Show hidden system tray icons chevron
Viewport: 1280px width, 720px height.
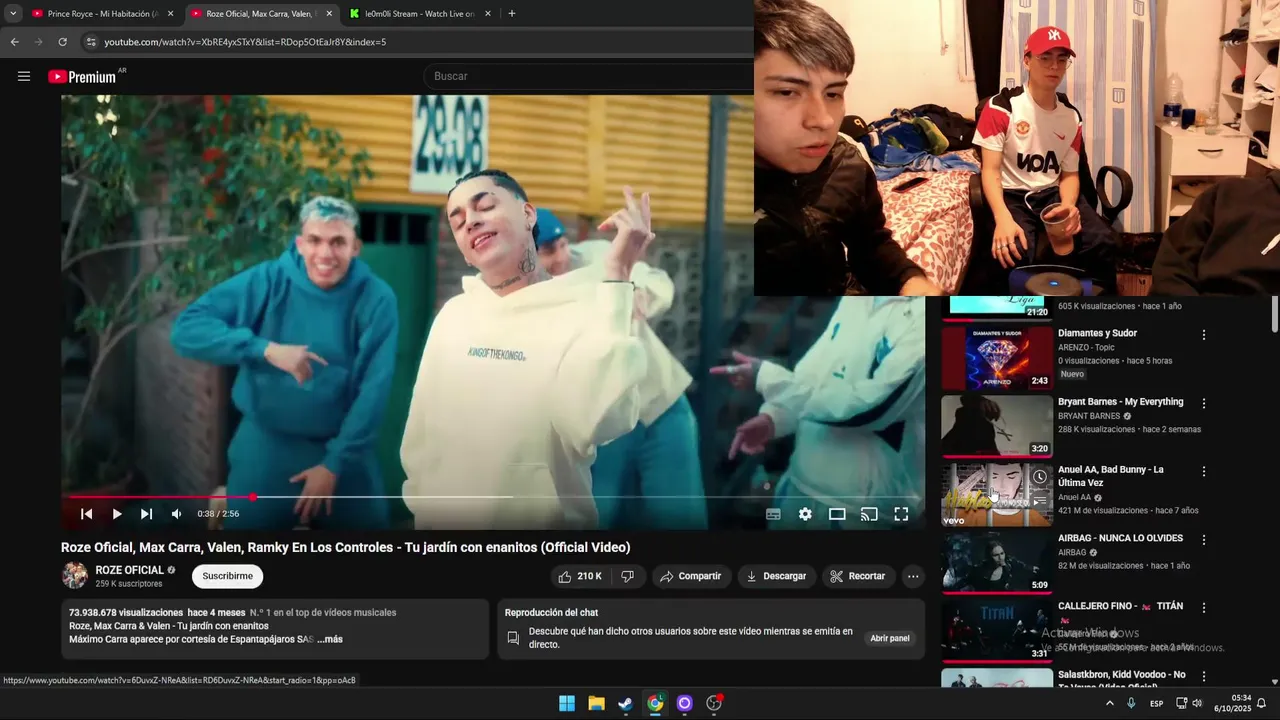tap(1109, 703)
